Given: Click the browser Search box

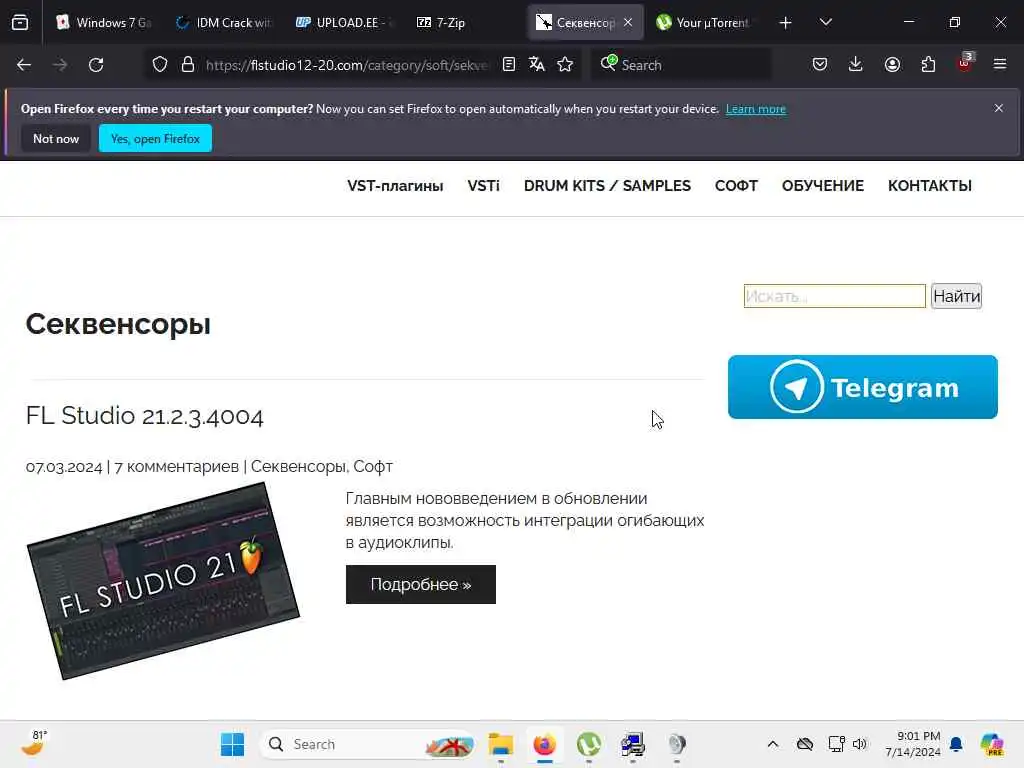Looking at the screenshot, I should [680, 65].
